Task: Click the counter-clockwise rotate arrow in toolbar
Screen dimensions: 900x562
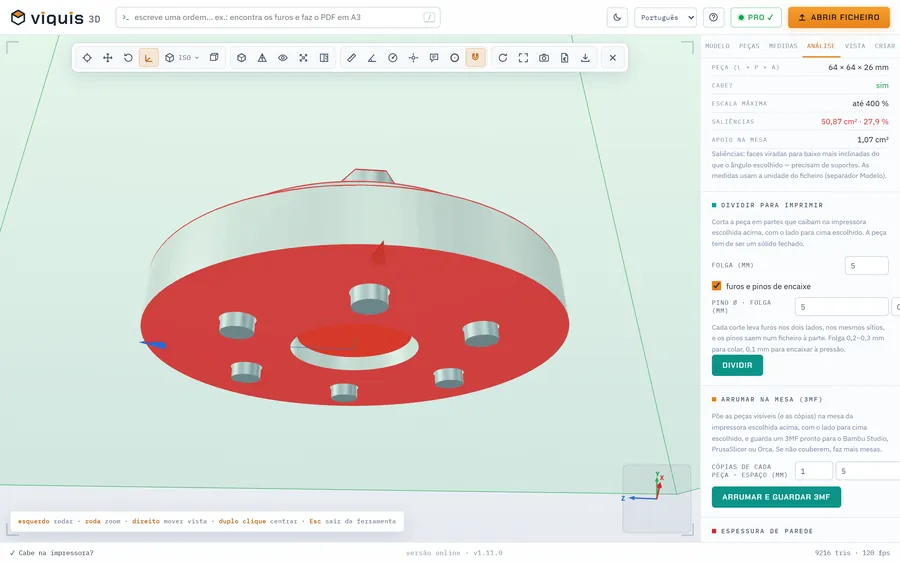Action: pyautogui.click(x=128, y=57)
